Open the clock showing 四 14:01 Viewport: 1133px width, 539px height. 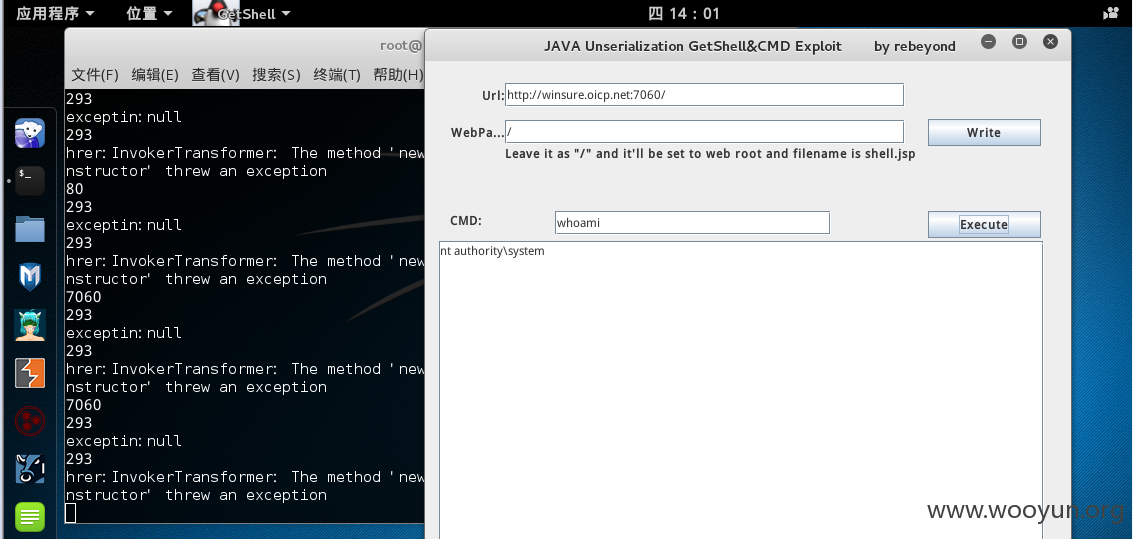(684, 13)
